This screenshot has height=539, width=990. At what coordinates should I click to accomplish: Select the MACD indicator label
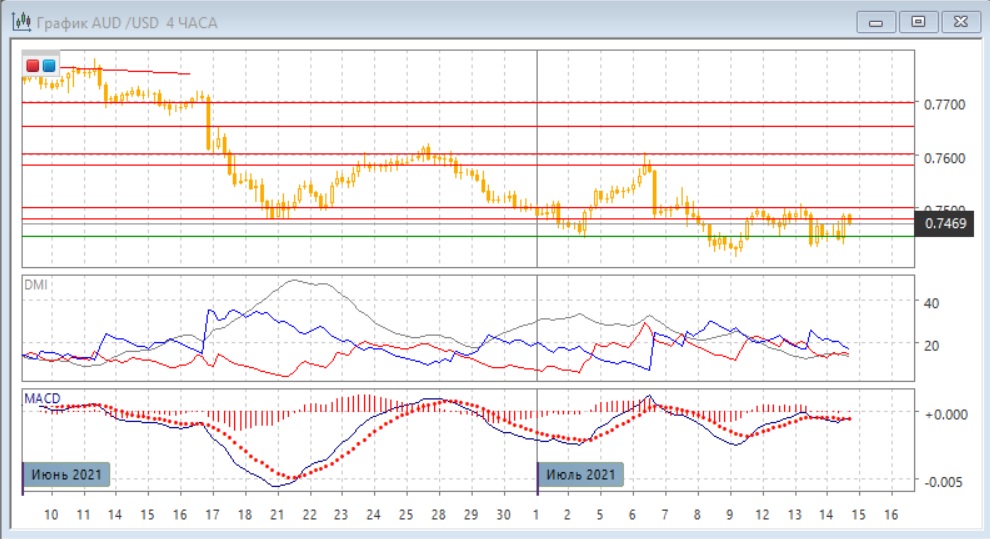[x=42, y=398]
